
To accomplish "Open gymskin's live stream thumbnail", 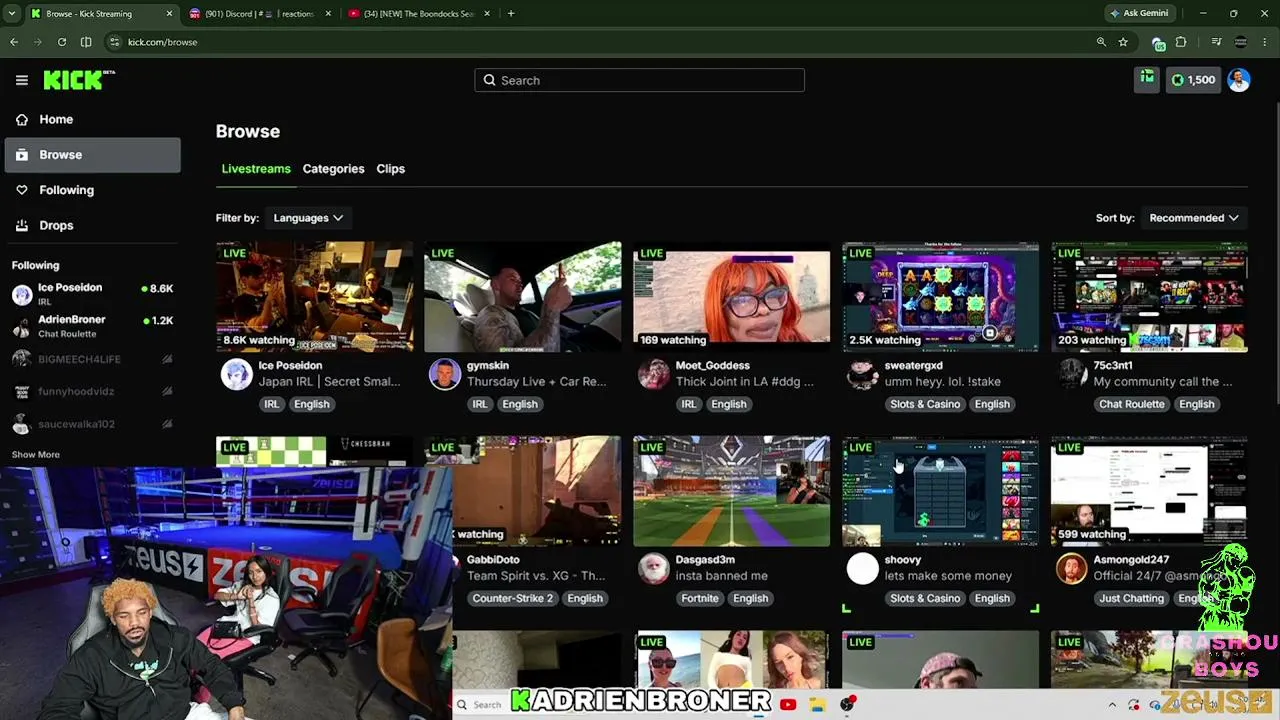I will pos(523,297).
